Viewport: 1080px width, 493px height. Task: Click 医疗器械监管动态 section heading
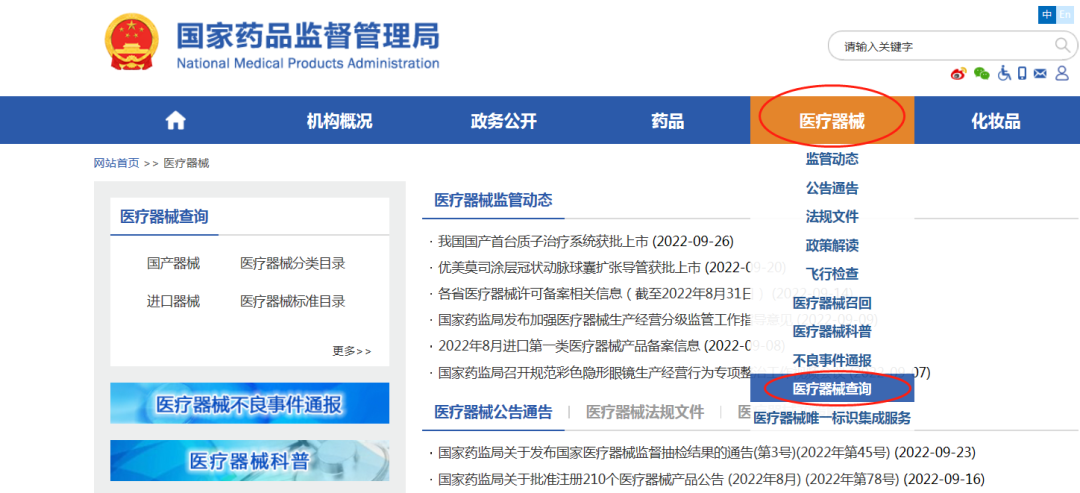point(493,200)
